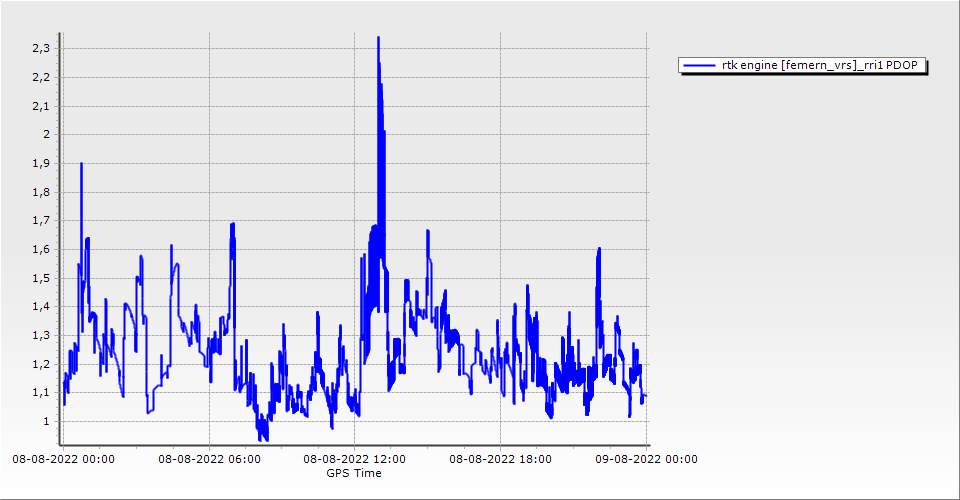Click the early PDOP spike reaching 1,9

tap(81, 165)
